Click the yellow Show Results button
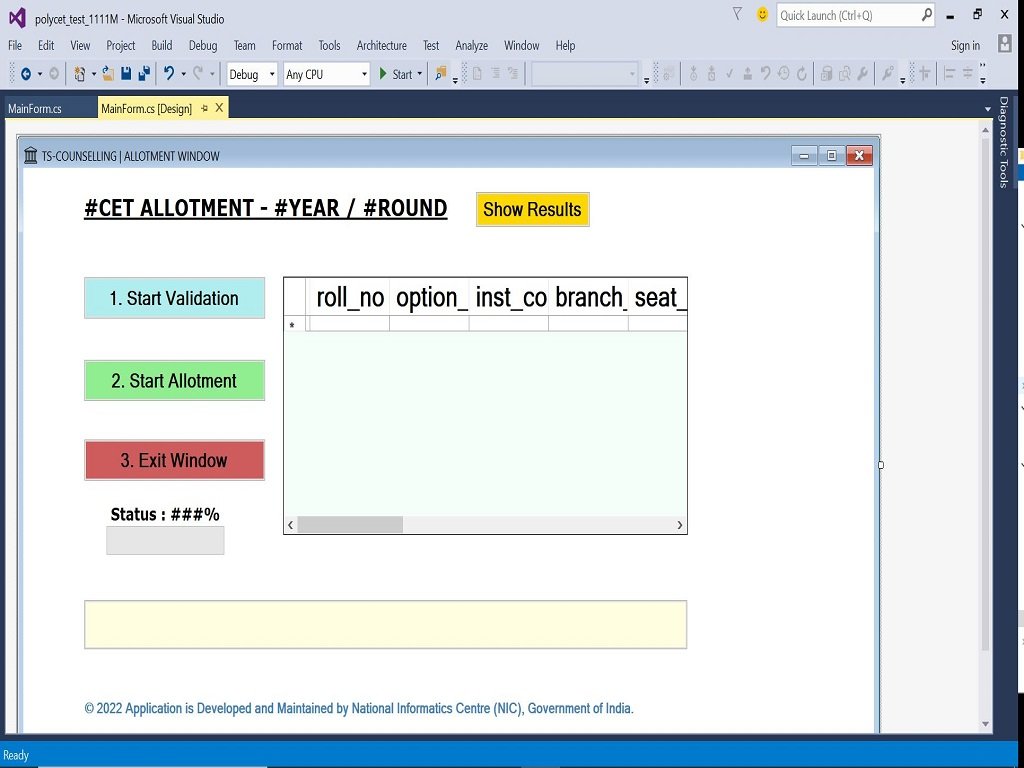 click(532, 210)
